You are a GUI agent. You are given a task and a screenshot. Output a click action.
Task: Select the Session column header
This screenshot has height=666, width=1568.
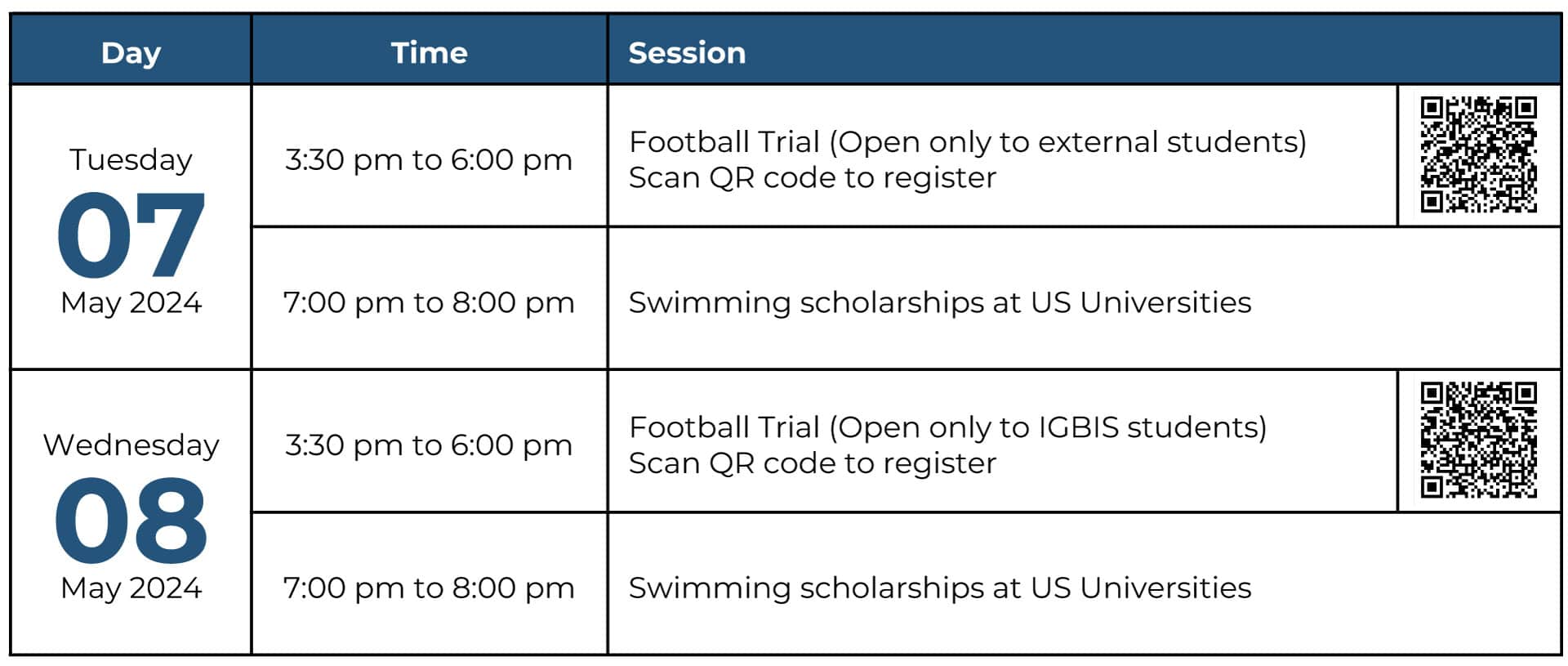687,52
